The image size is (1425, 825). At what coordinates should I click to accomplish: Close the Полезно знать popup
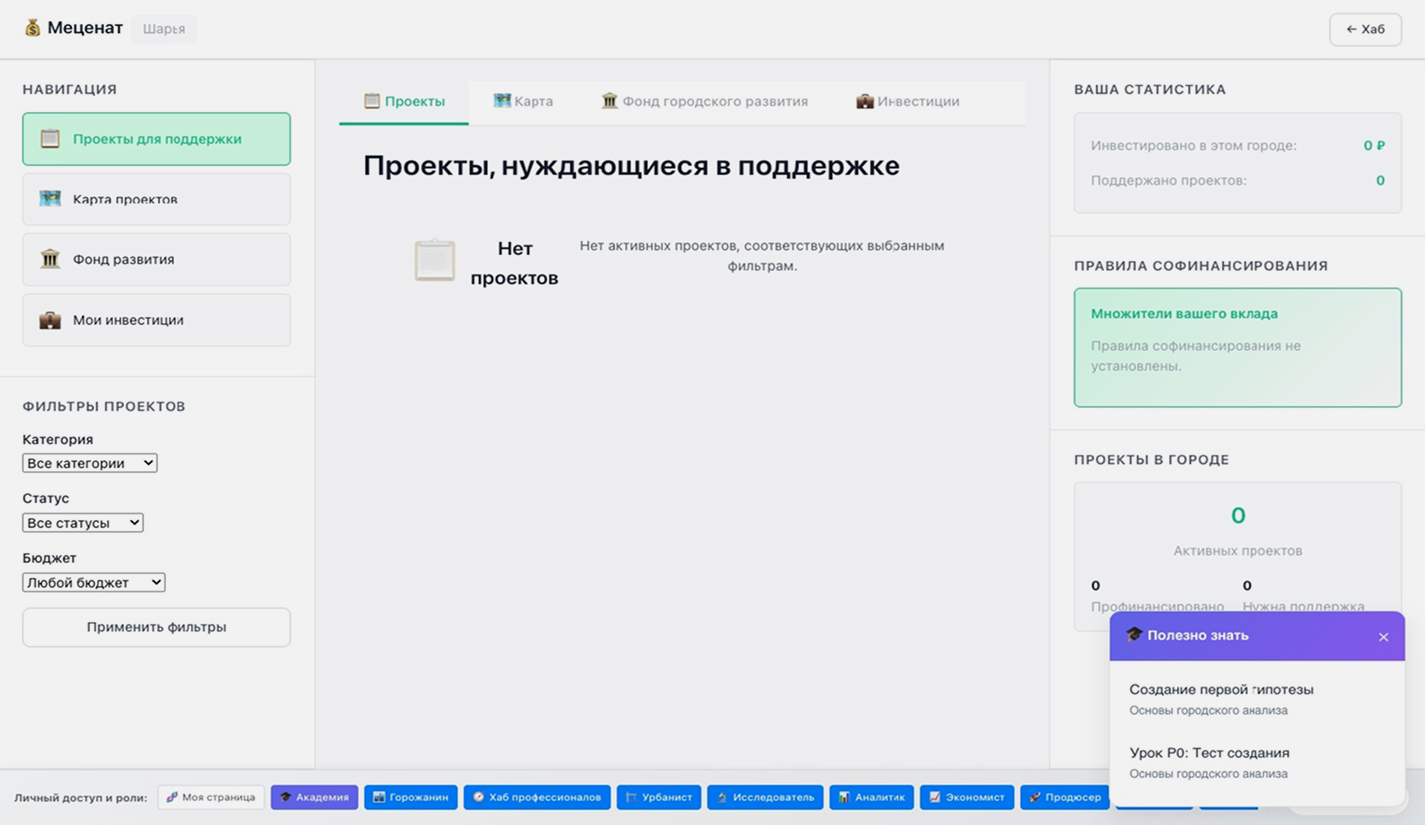click(1383, 637)
